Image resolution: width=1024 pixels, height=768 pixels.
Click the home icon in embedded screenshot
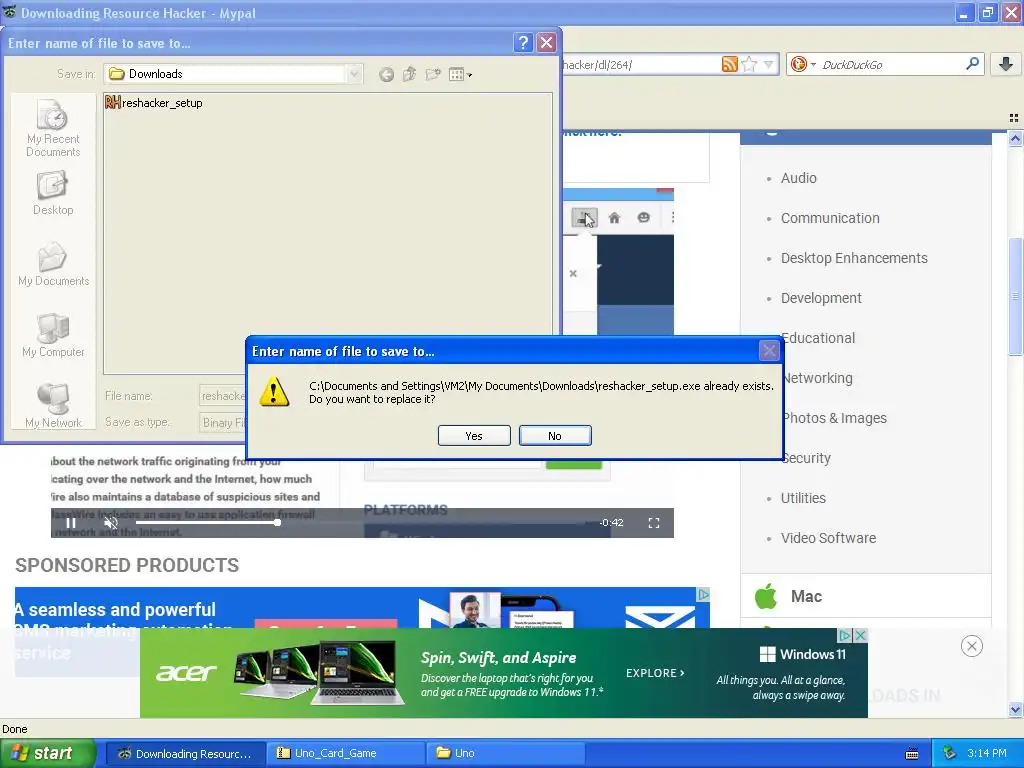point(614,217)
